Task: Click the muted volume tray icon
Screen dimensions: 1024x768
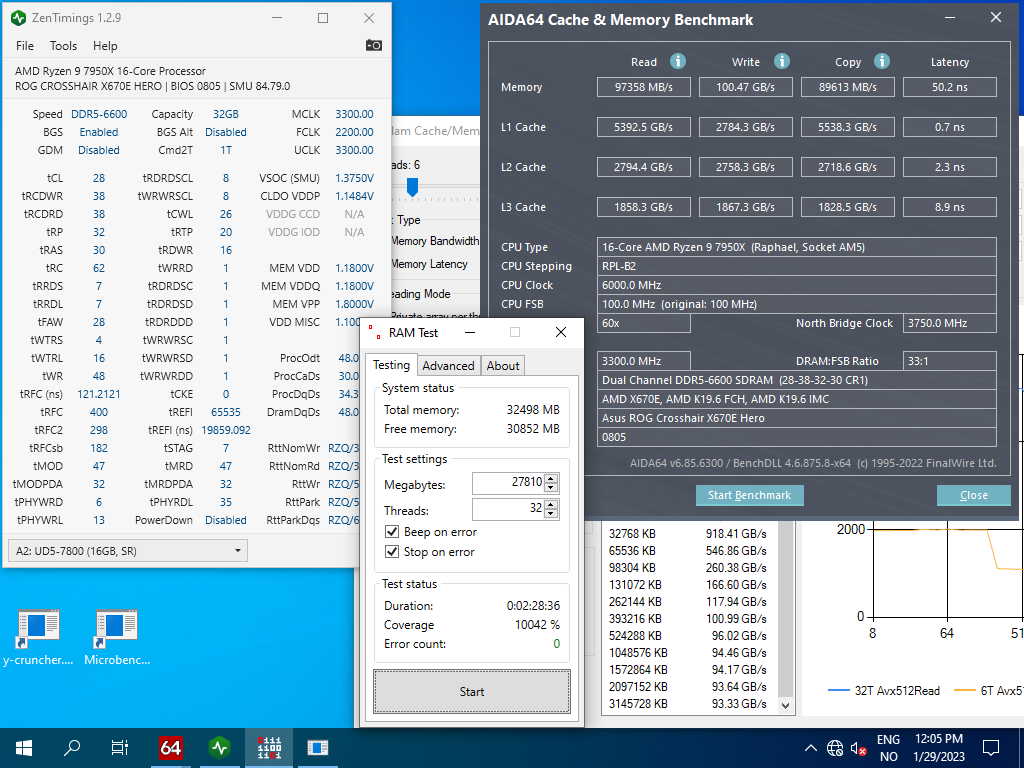Action: tap(858, 748)
